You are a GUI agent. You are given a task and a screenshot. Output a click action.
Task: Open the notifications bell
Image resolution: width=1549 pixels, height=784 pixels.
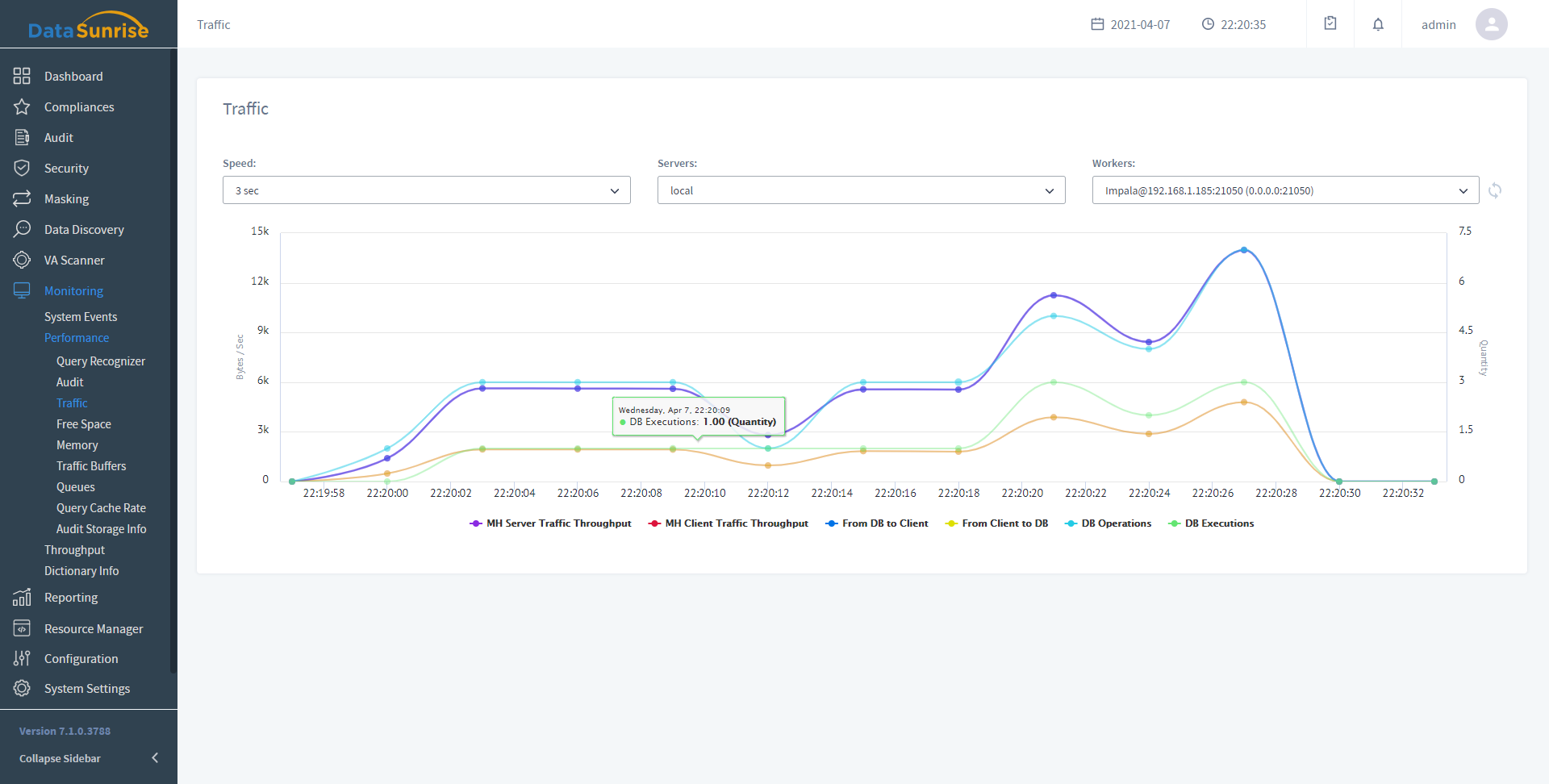pyautogui.click(x=1378, y=24)
